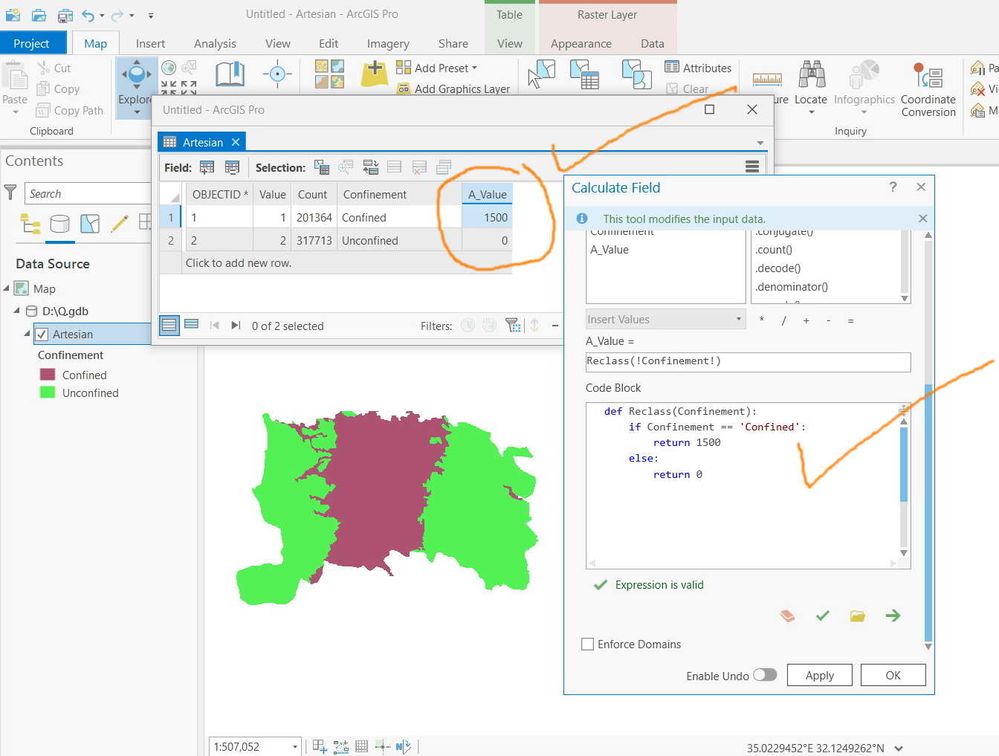Open the Analysis ribbon tab
This screenshot has height=756, width=999.
pyautogui.click(x=215, y=43)
